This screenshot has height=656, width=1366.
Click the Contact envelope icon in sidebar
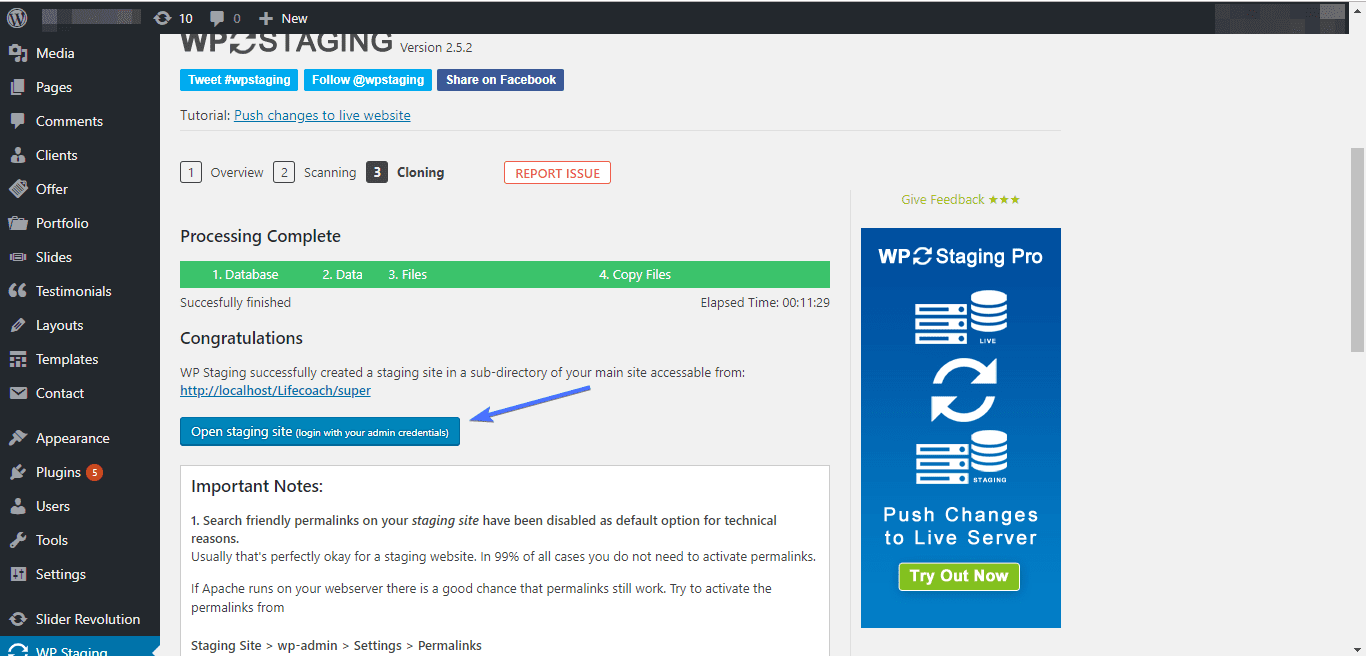click(x=18, y=393)
